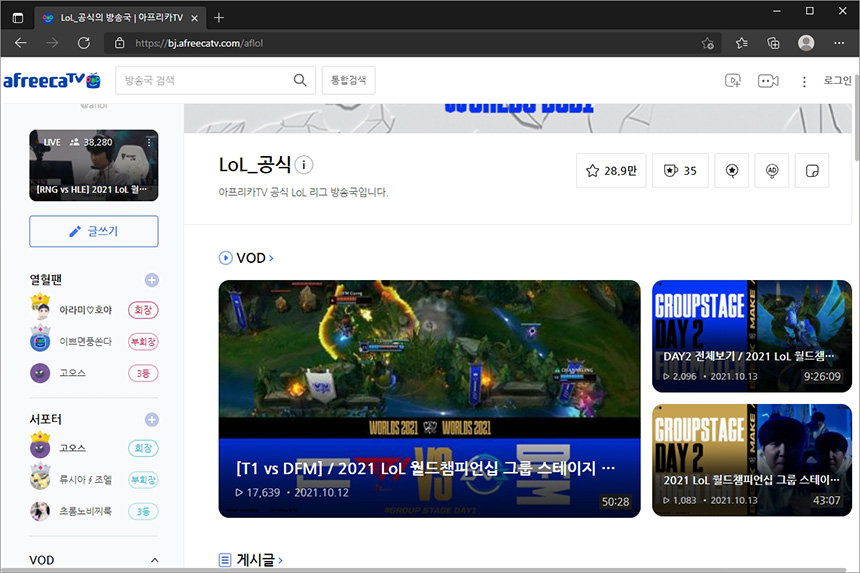Play the T1 vs DFM VOD
The image size is (860, 573).
pos(429,399)
